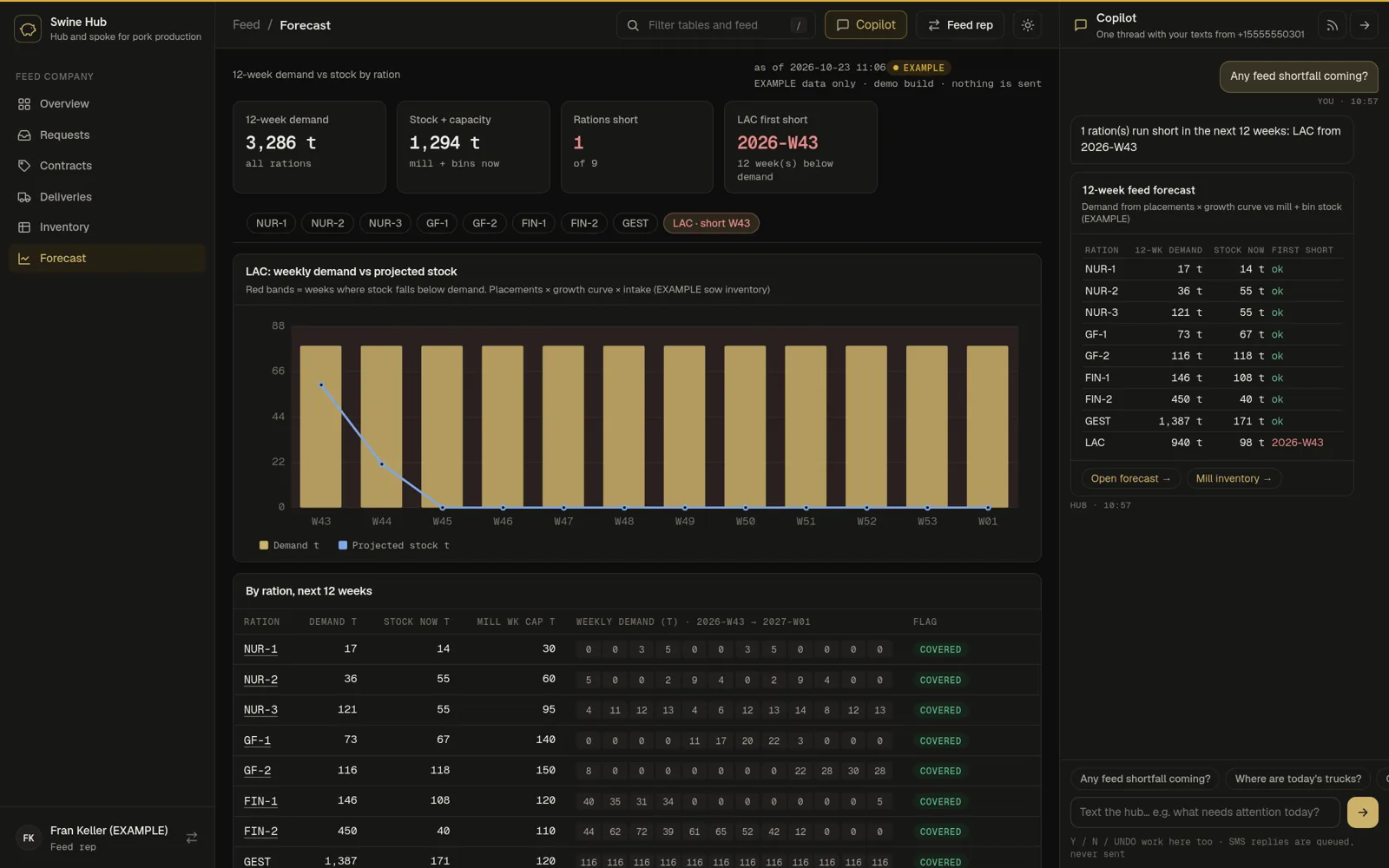Toggle the Copilot button in the top bar
1389x868 pixels.
pyautogui.click(x=866, y=25)
